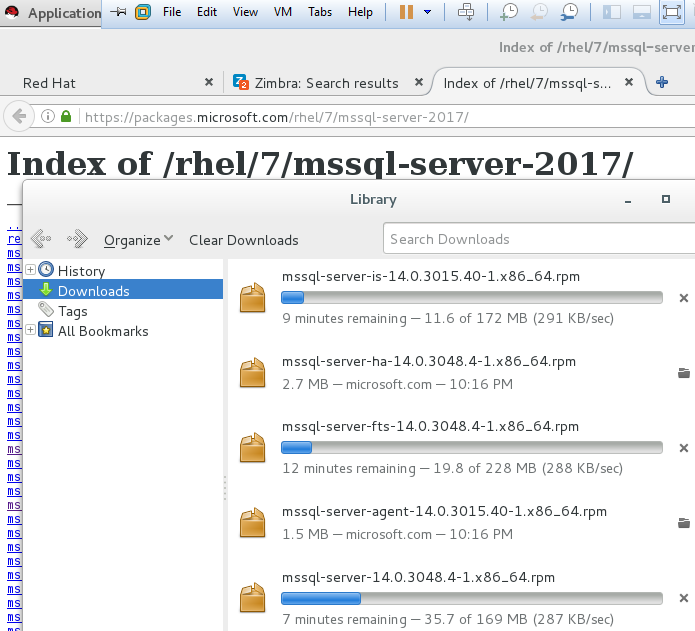Close the Red Hat tab
The height and width of the screenshot is (631, 695).
point(209,82)
